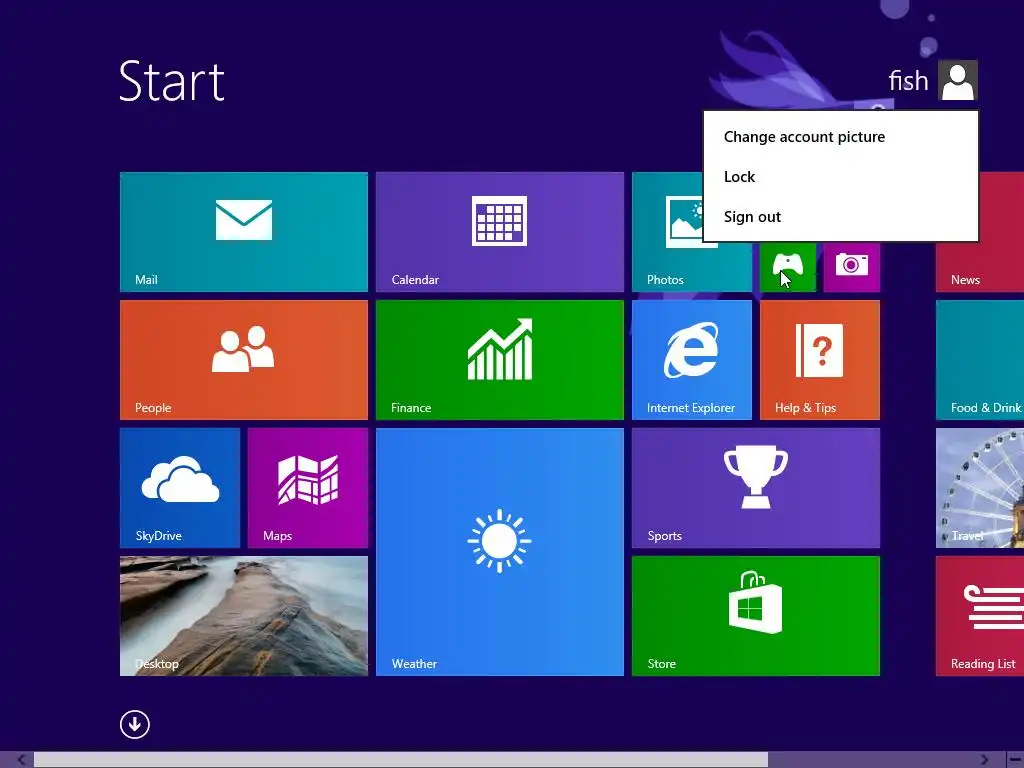
Task: Open the Food & Drink tile
Action: pos(980,360)
